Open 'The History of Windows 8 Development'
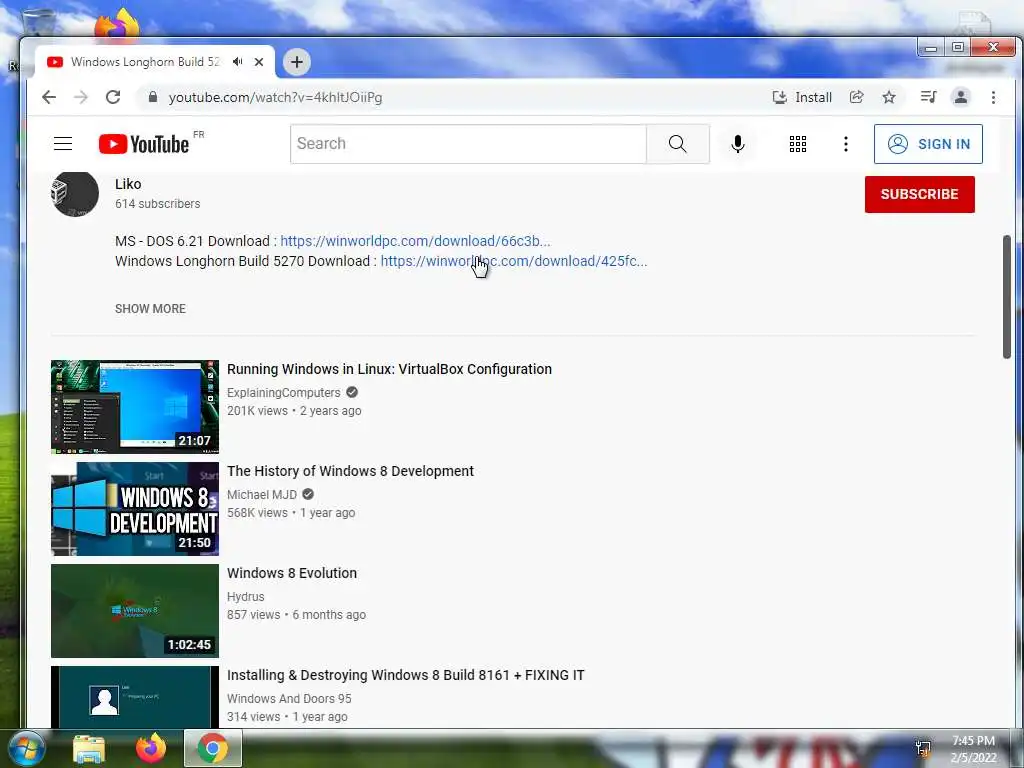 point(350,471)
